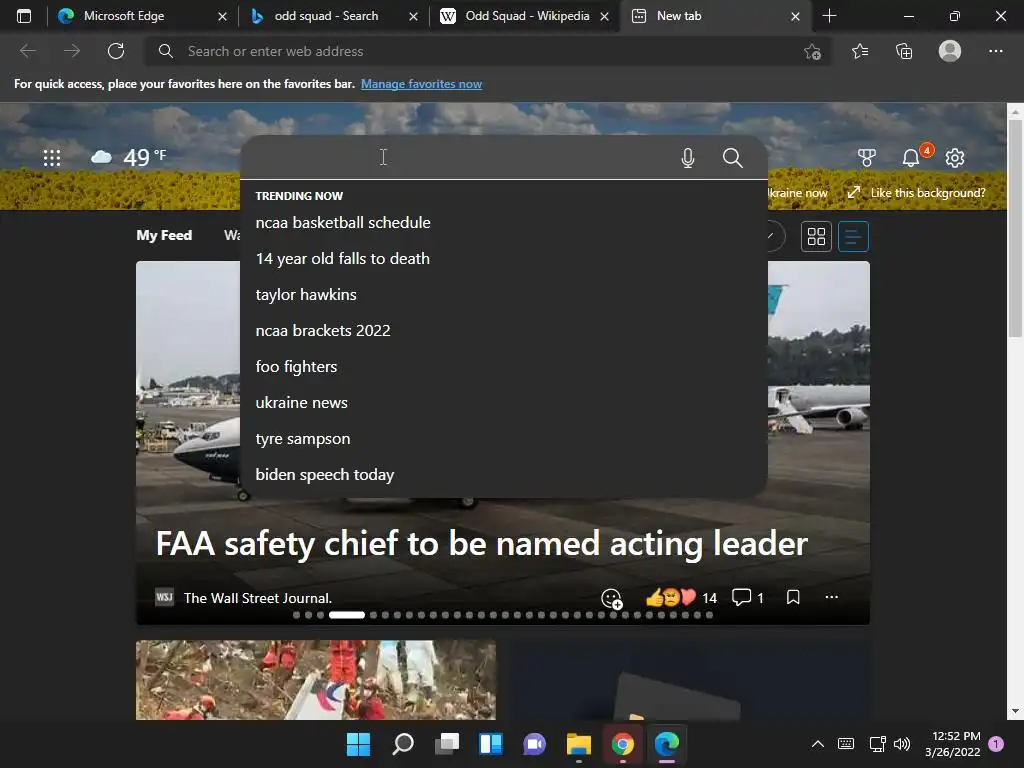Screen dimensions: 1024x768
Task: Switch feed to grid layout view
Action: pyautogui.click(x=816, y=236)
